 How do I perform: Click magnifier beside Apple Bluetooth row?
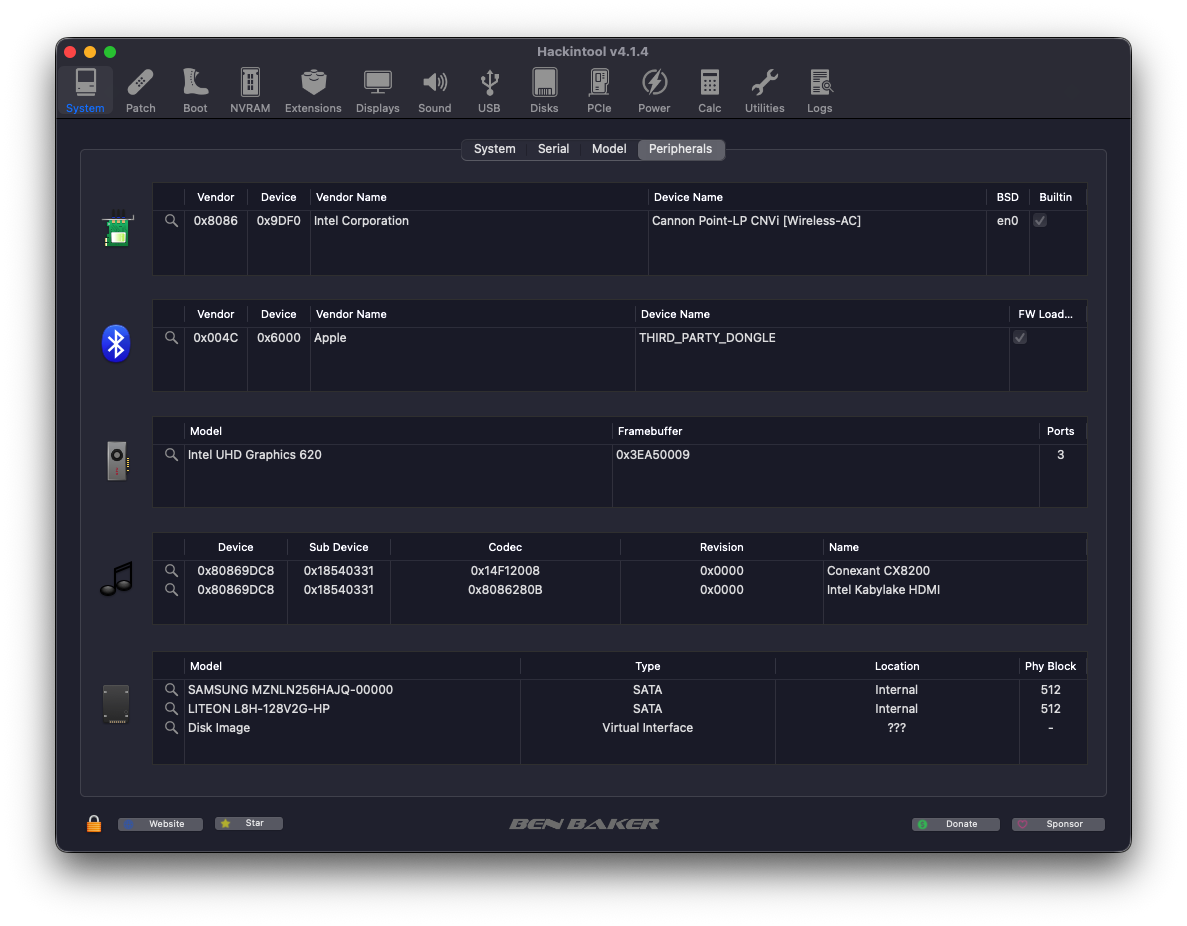tap(172, 338)
